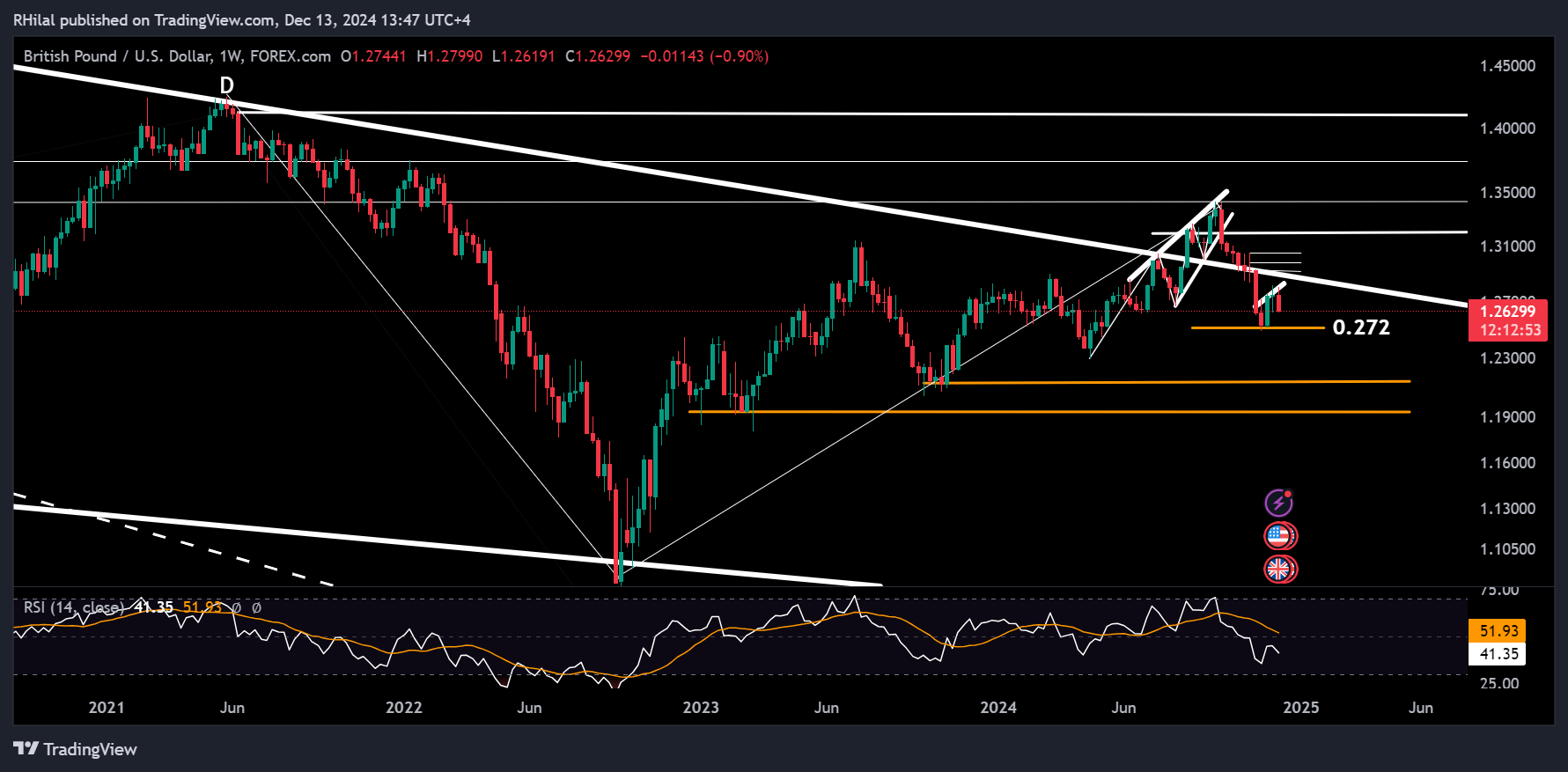Image resolution: width=1568 pixels, height=772 pixels.
Task: Click the current price label 1.26299
Action: point(1507,312)
